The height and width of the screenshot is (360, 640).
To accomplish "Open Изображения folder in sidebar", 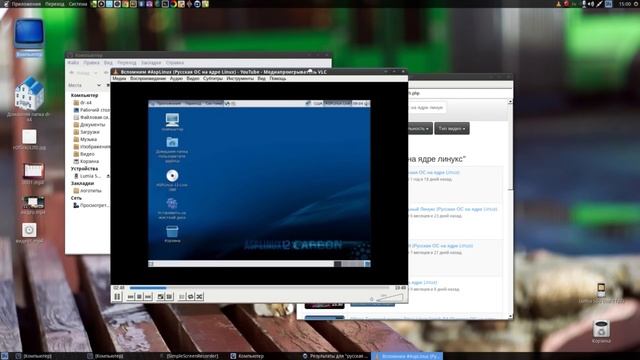I will pos(91,147).
